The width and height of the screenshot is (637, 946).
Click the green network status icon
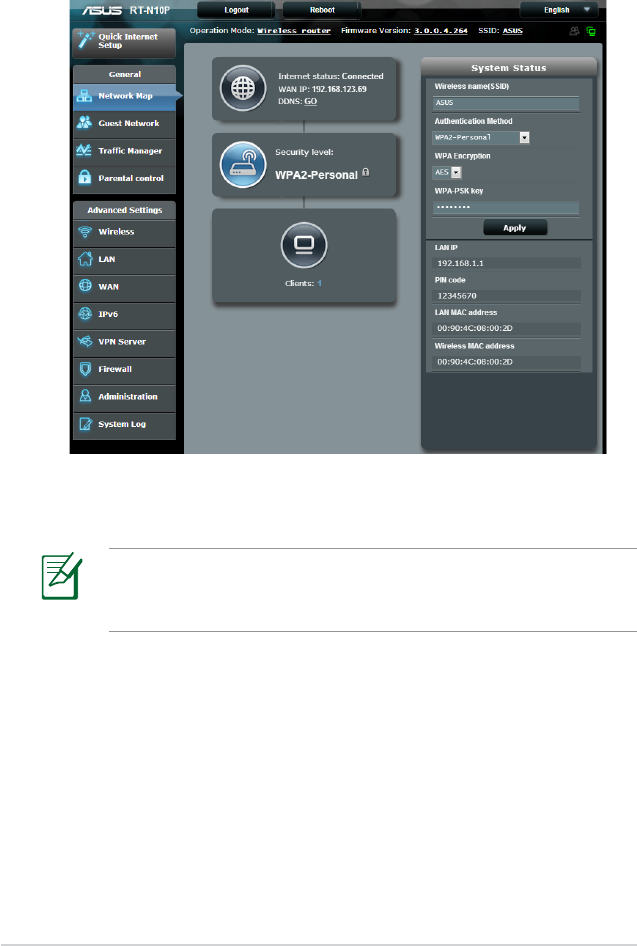[x=591, y=31]
